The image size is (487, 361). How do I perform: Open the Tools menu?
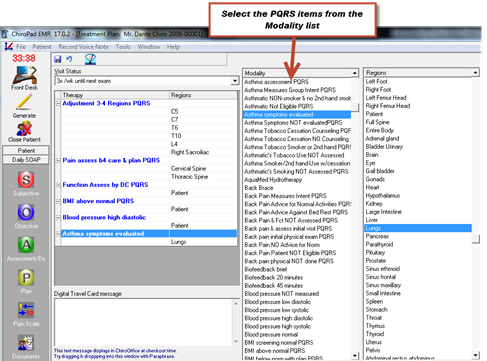(123, 47)
